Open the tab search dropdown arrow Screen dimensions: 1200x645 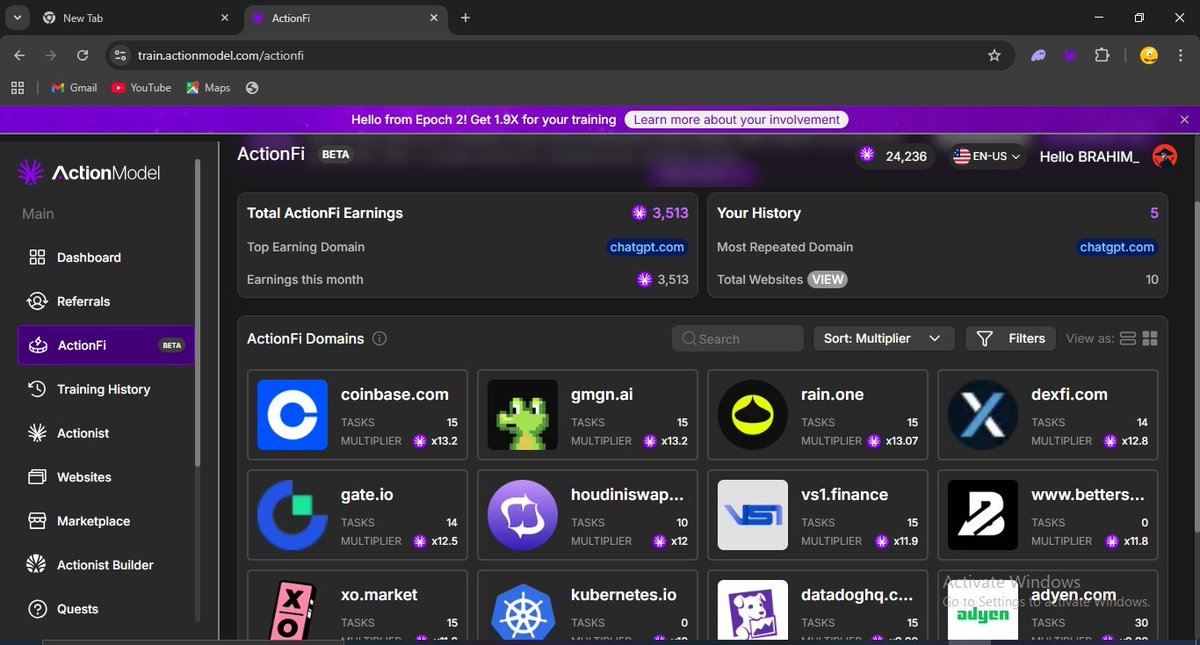[x=17, y=18]
